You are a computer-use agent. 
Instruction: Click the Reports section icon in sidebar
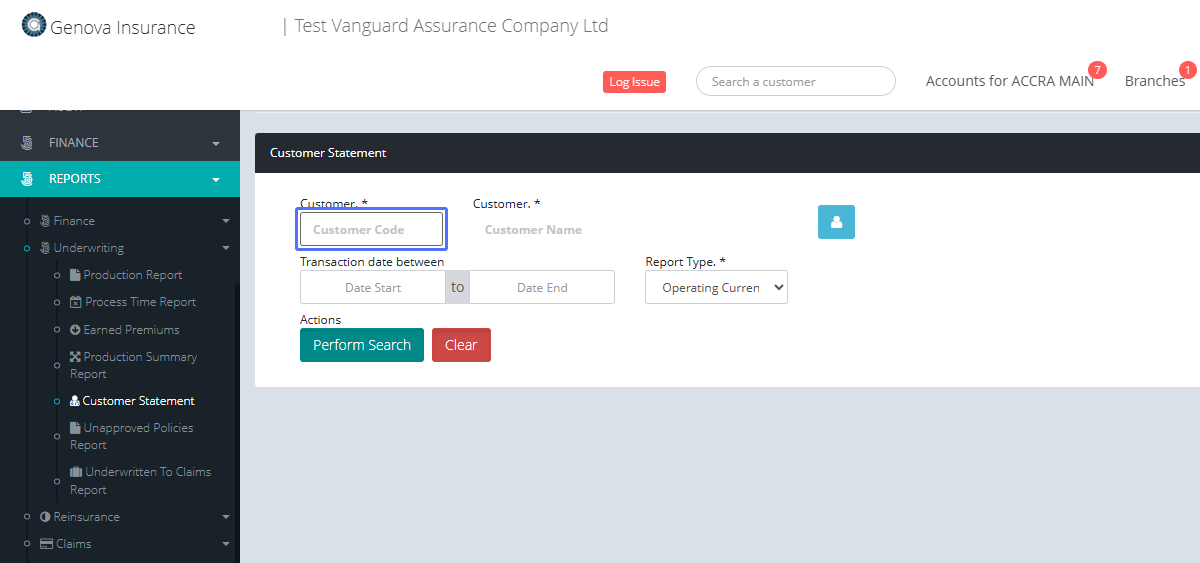(x=27, y=179)
